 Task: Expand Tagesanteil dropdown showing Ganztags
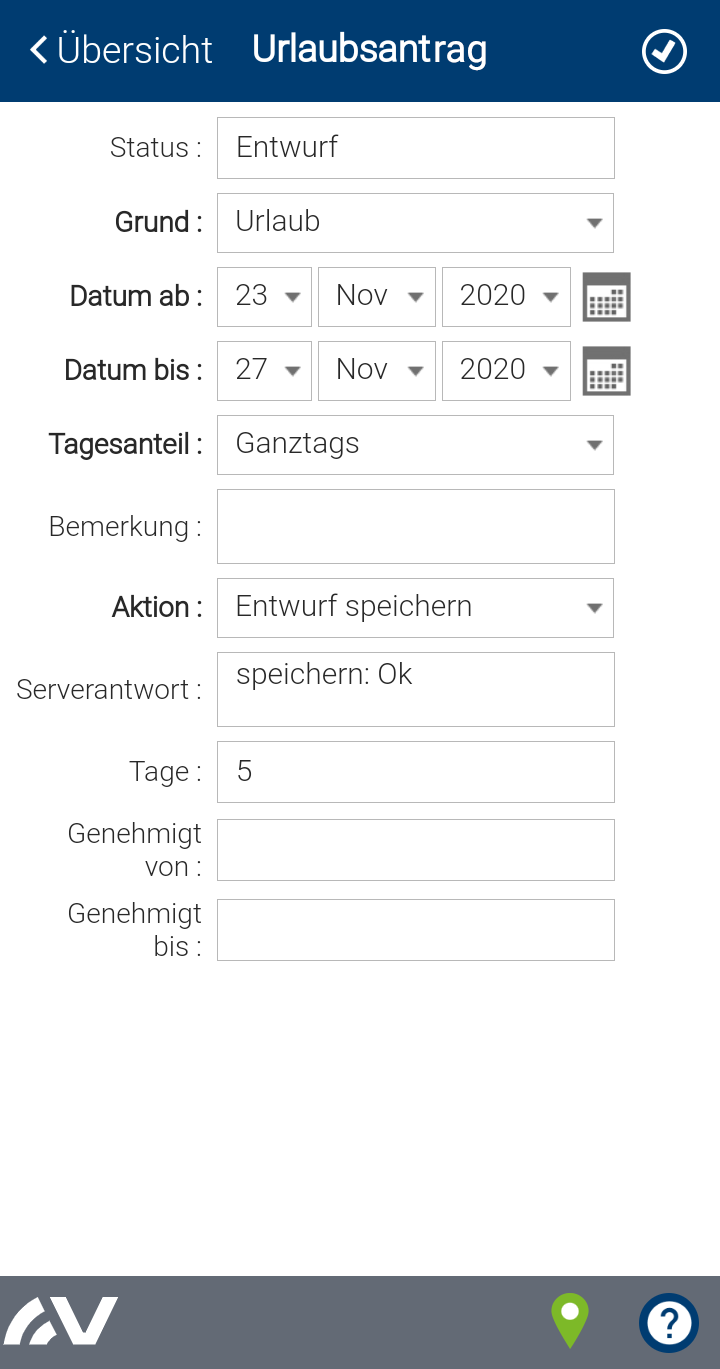click(415, 444)
